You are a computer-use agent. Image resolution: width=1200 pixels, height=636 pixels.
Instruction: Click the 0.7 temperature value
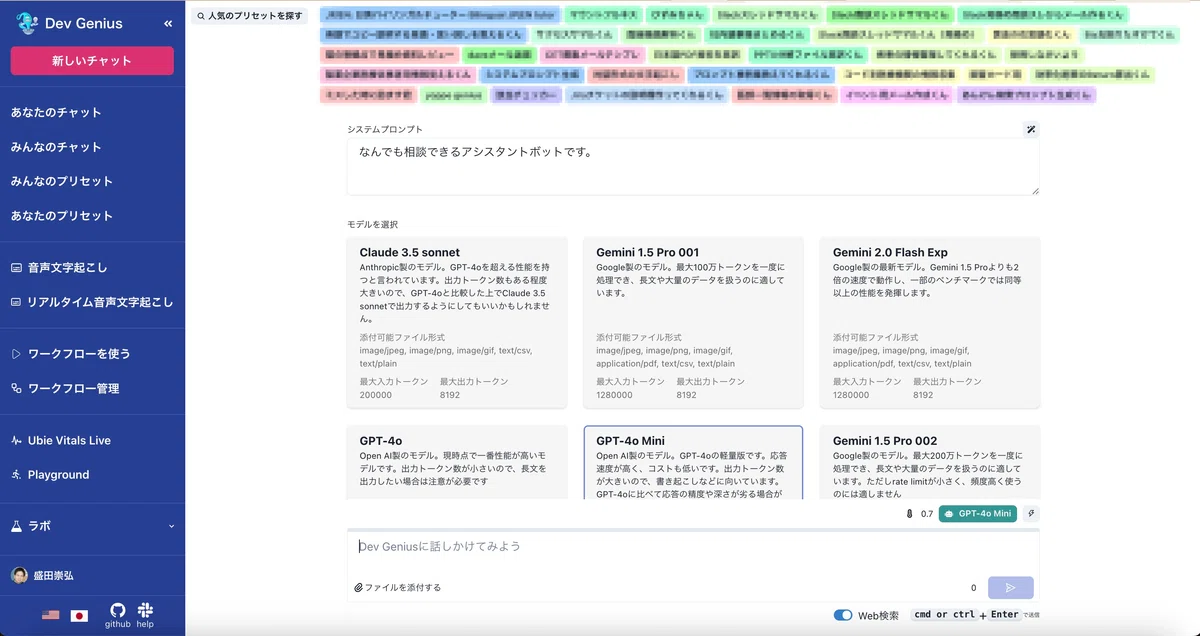point(926,514)
